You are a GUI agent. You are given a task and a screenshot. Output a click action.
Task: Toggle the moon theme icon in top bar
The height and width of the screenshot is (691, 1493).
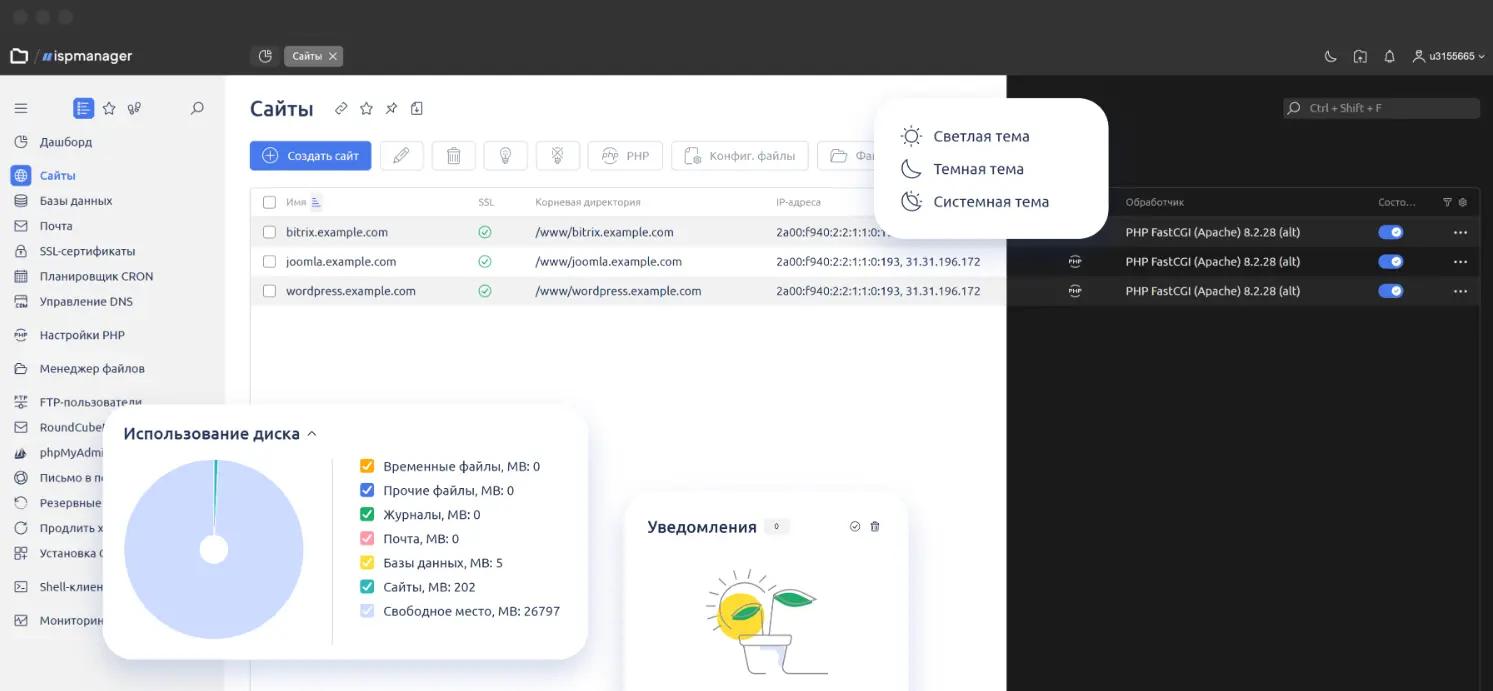coord(1330,57)
